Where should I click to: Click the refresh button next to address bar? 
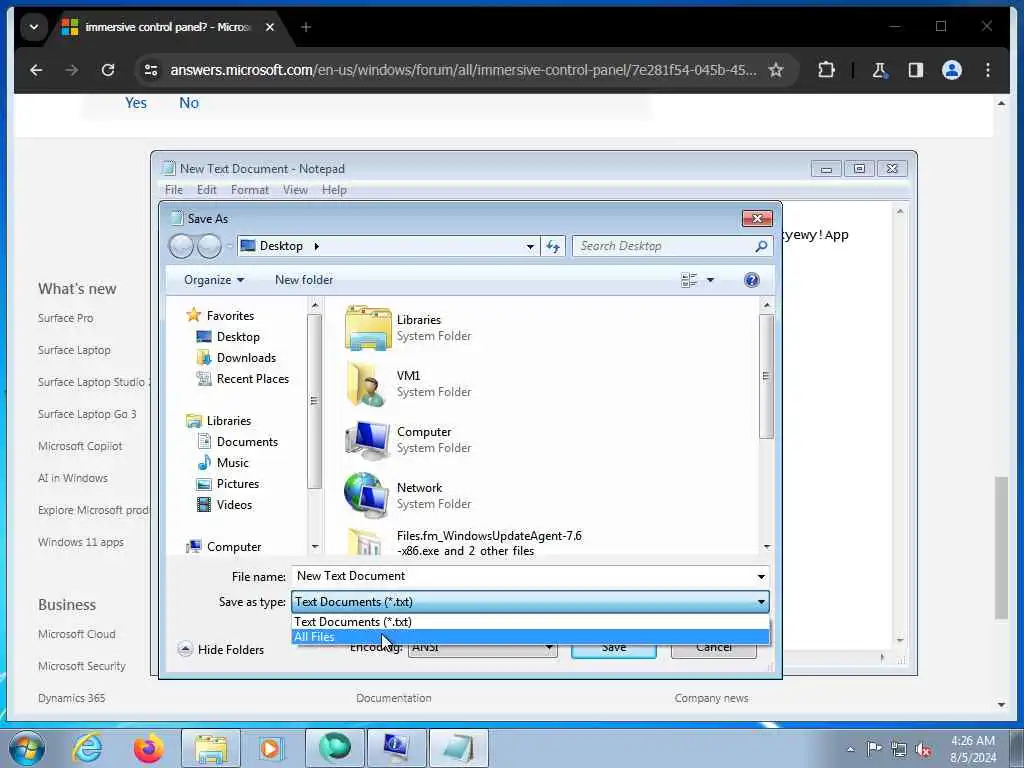[553, 246]
